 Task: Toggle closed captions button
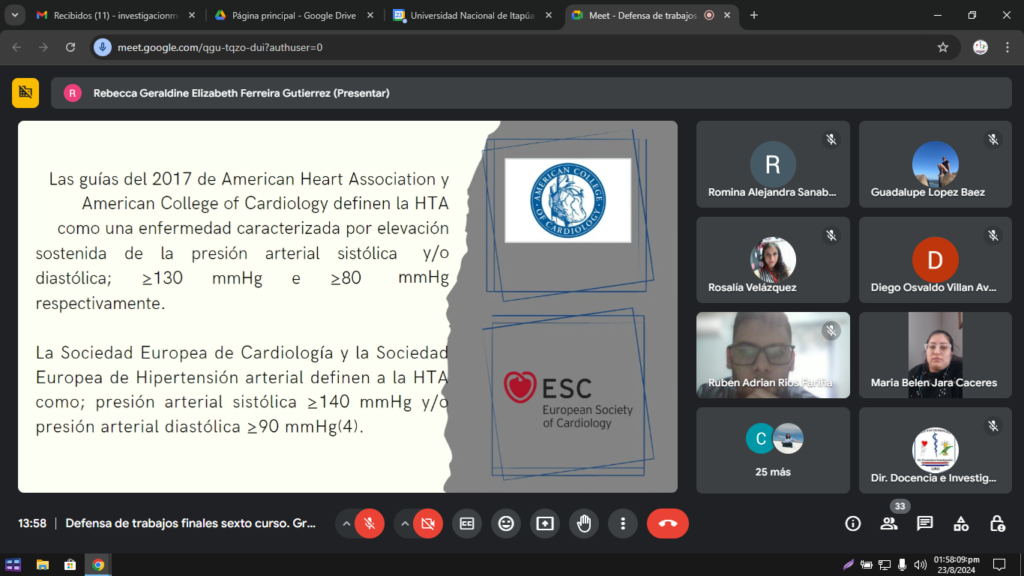(x=466, y=523)
